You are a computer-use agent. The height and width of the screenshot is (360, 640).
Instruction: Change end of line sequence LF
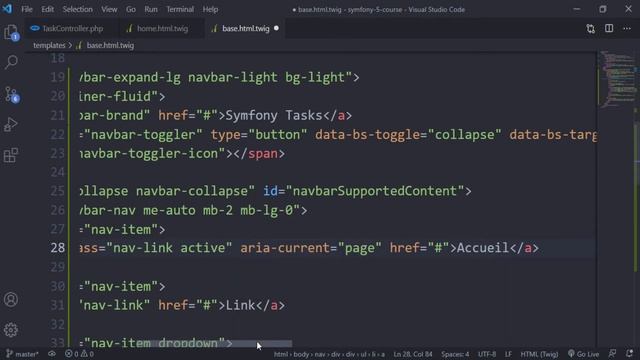coord(508,354)
